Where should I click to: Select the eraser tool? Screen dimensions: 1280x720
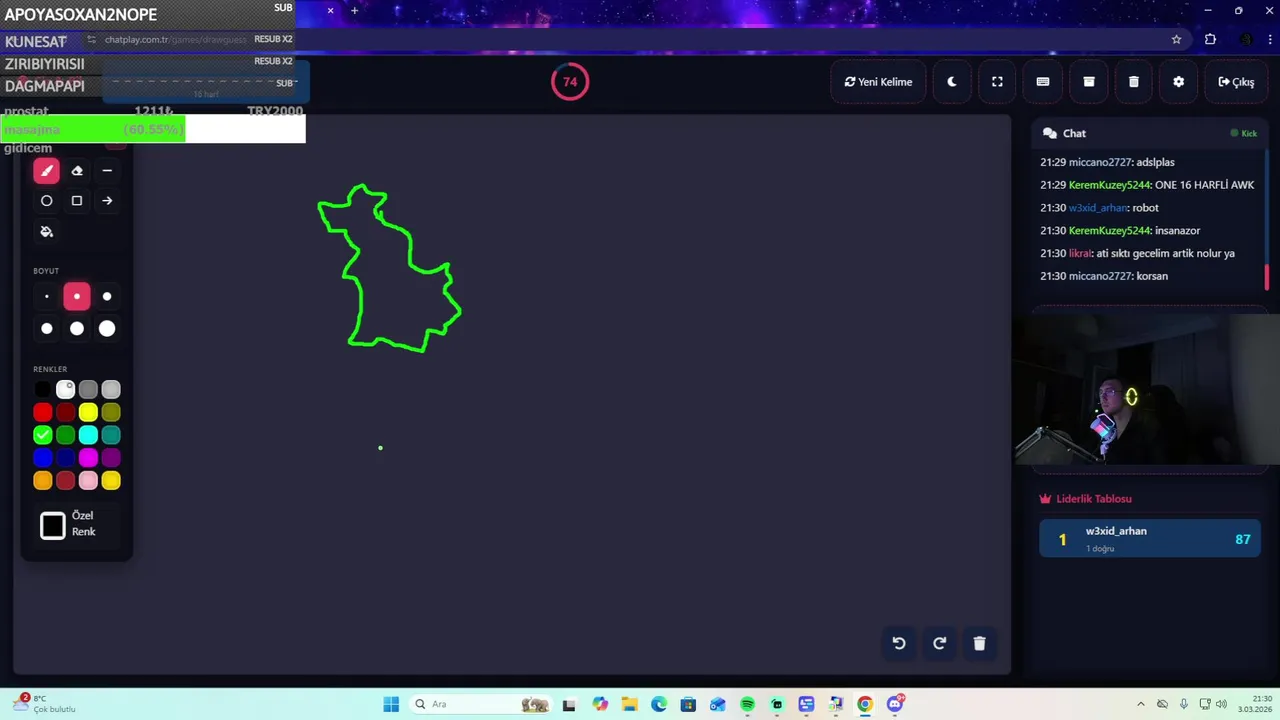(77, 171)
